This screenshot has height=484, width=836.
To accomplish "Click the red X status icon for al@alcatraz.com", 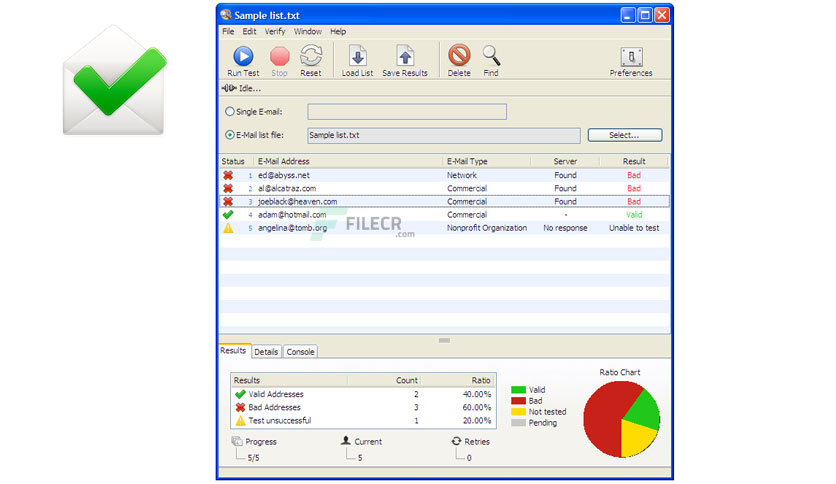I will (228, 188).
